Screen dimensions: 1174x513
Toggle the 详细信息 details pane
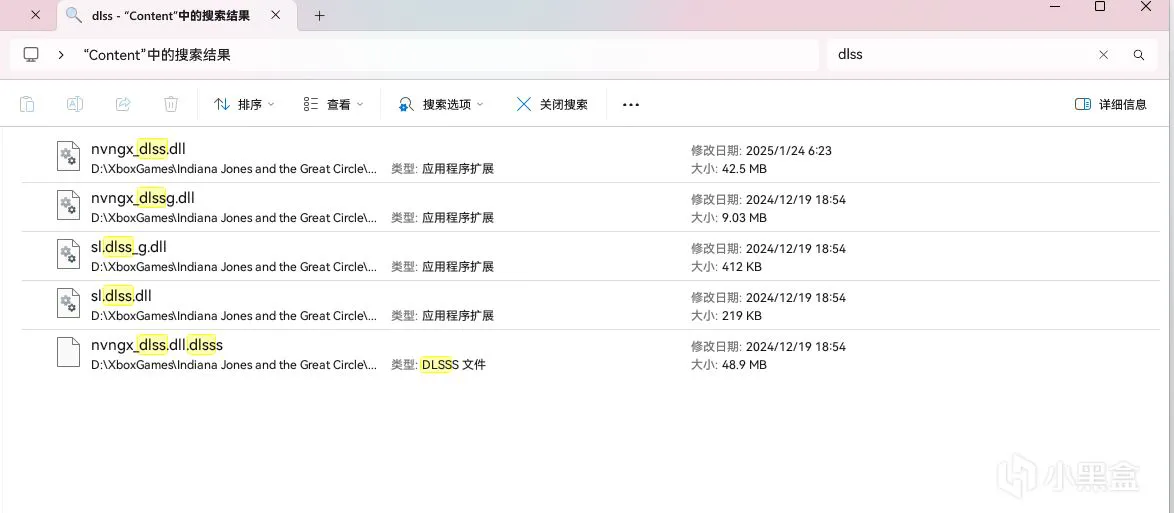[1110, 104]
